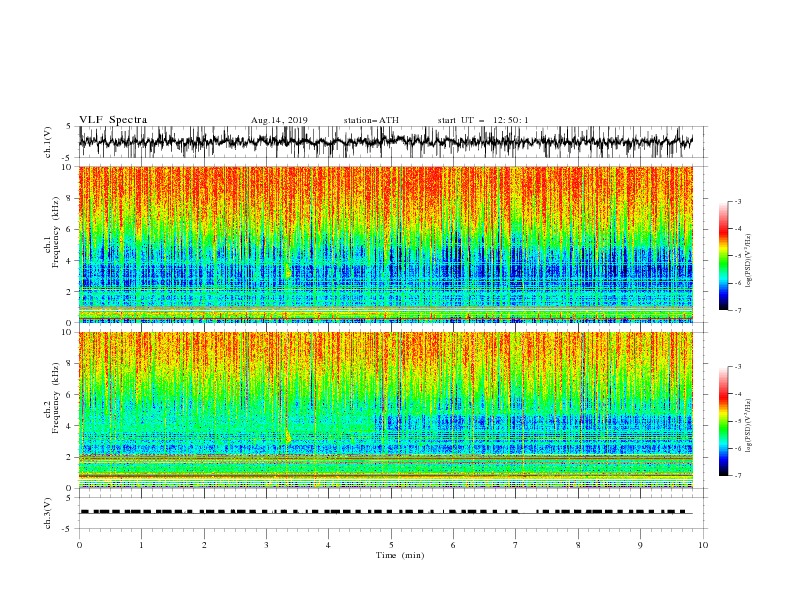Click the "VLF Spectra" plot title
The width and height of the screenshot is (792, 612).
pos(113,120)
